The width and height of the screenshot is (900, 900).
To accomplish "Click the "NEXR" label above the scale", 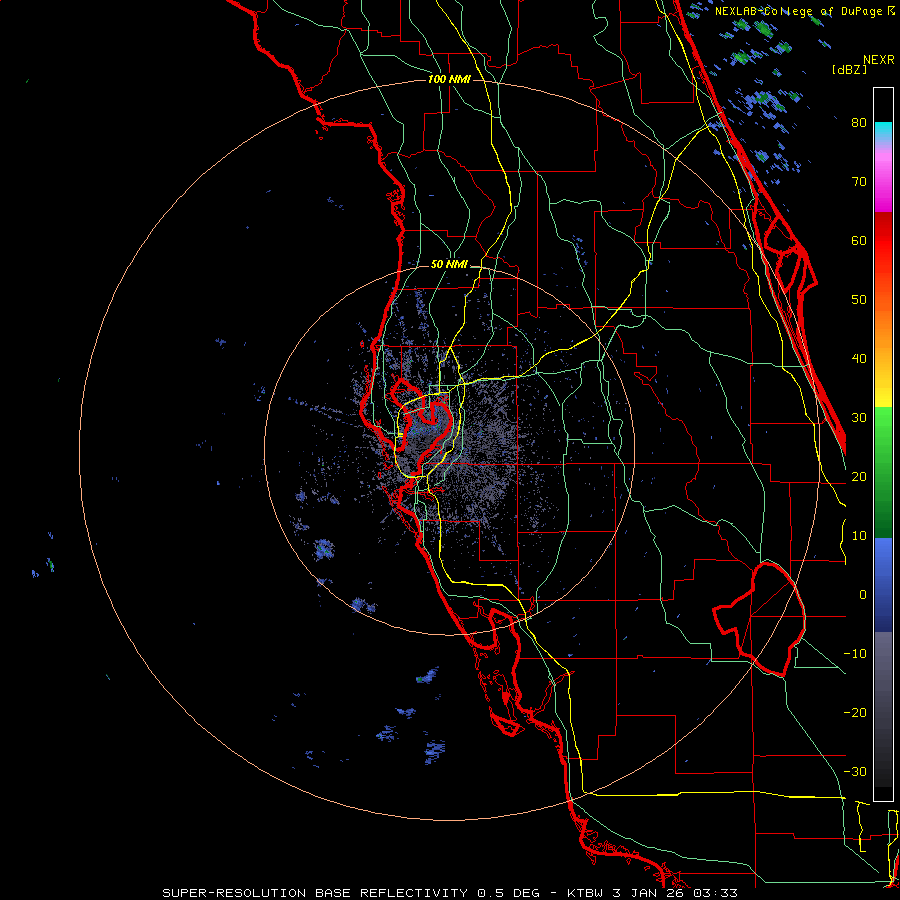I will pos(879,60).
